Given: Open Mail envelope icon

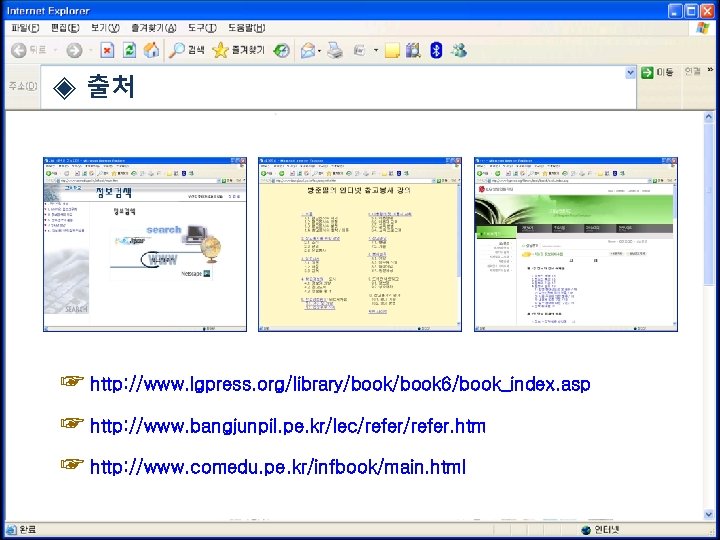Looking at the screenshot, I should point(308,50).
